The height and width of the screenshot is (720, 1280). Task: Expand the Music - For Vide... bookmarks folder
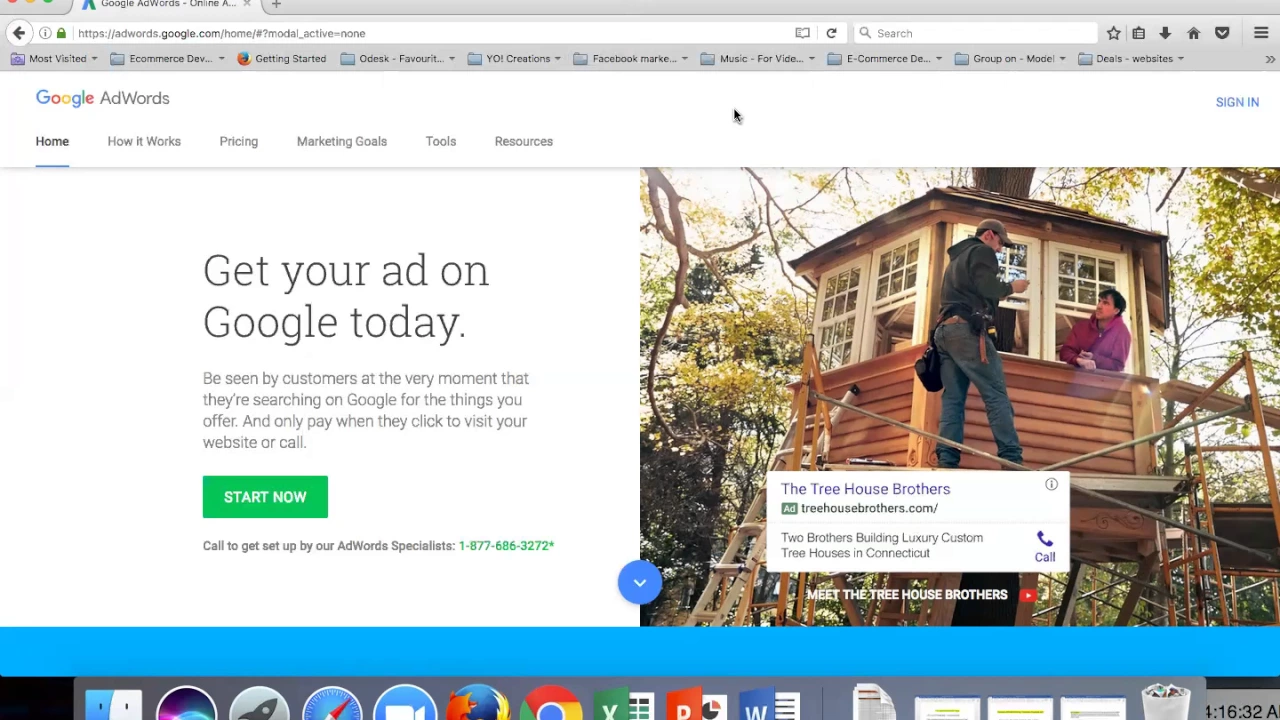(x=758, y=58)
